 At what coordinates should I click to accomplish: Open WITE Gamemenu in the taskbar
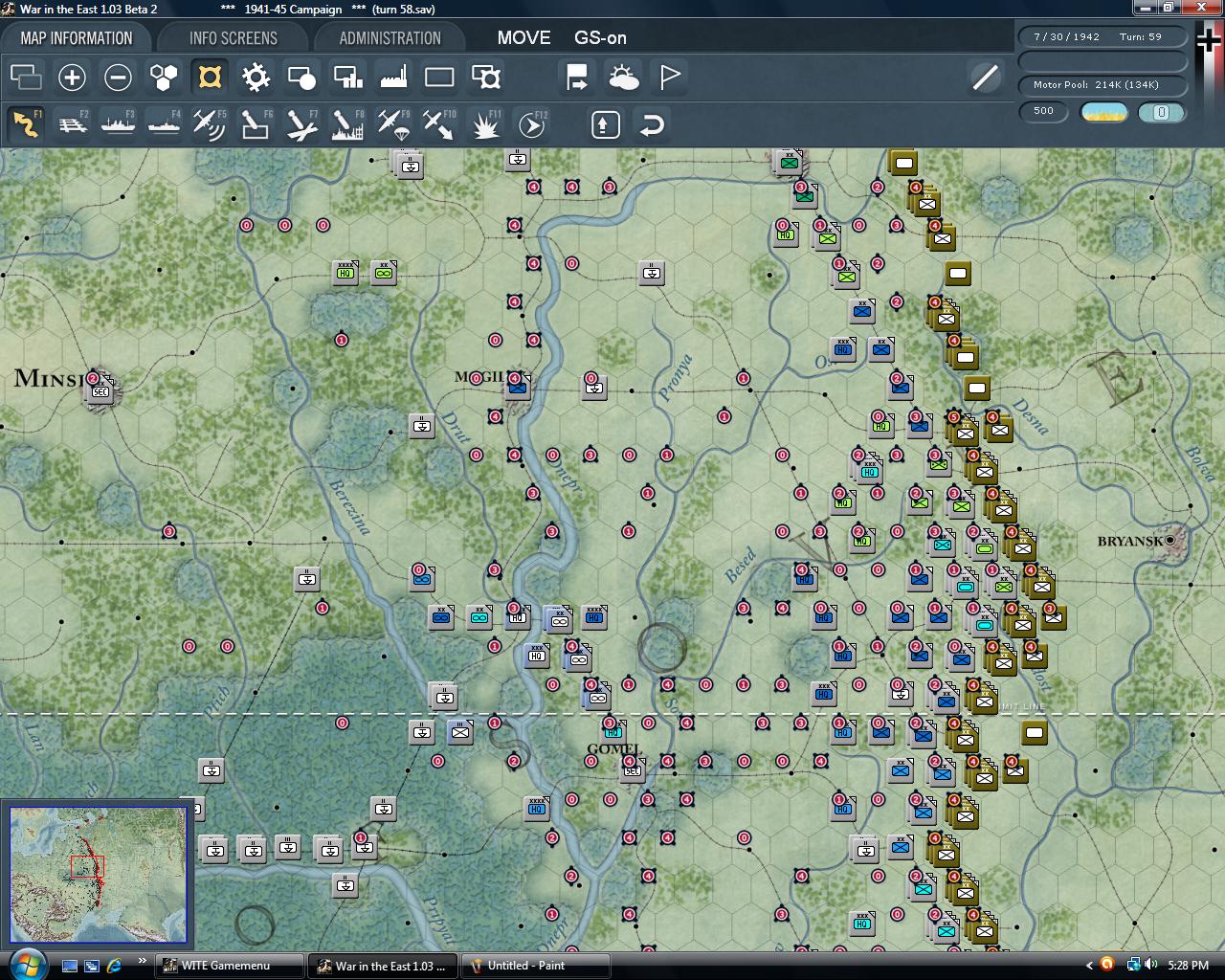click(228, 966)
